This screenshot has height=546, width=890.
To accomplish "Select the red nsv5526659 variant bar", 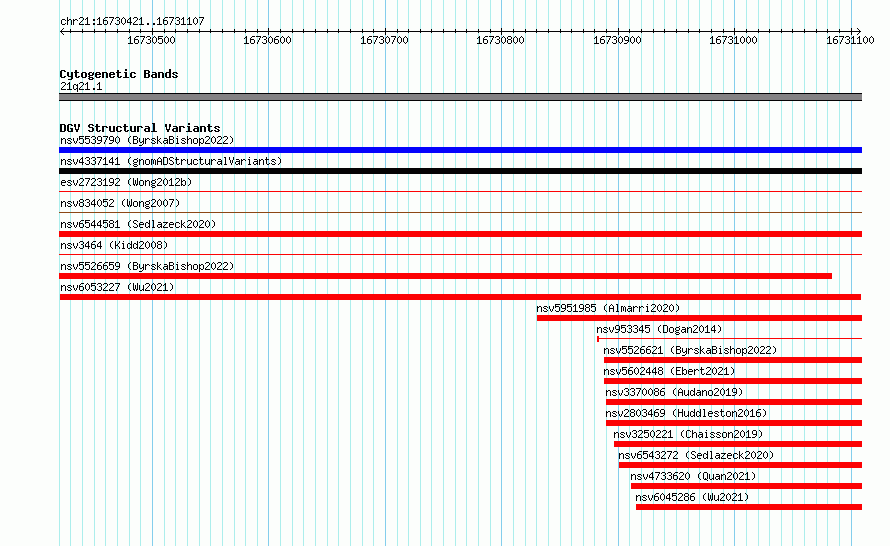I will (x=446, y=276).
